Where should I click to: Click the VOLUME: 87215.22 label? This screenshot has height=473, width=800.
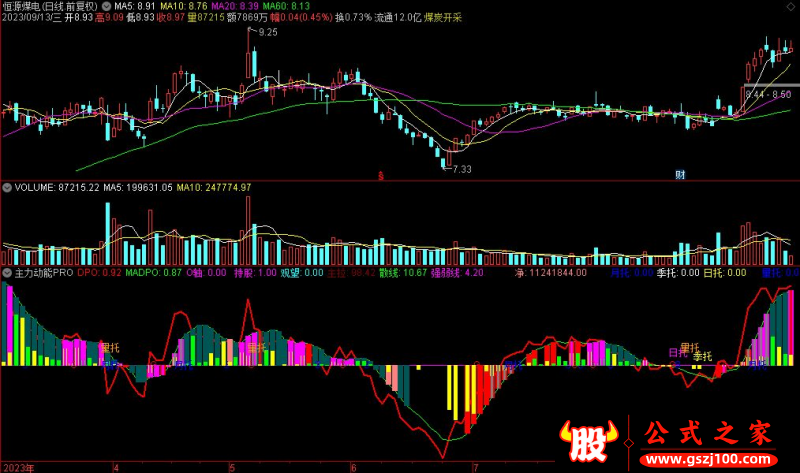point(57,188)
